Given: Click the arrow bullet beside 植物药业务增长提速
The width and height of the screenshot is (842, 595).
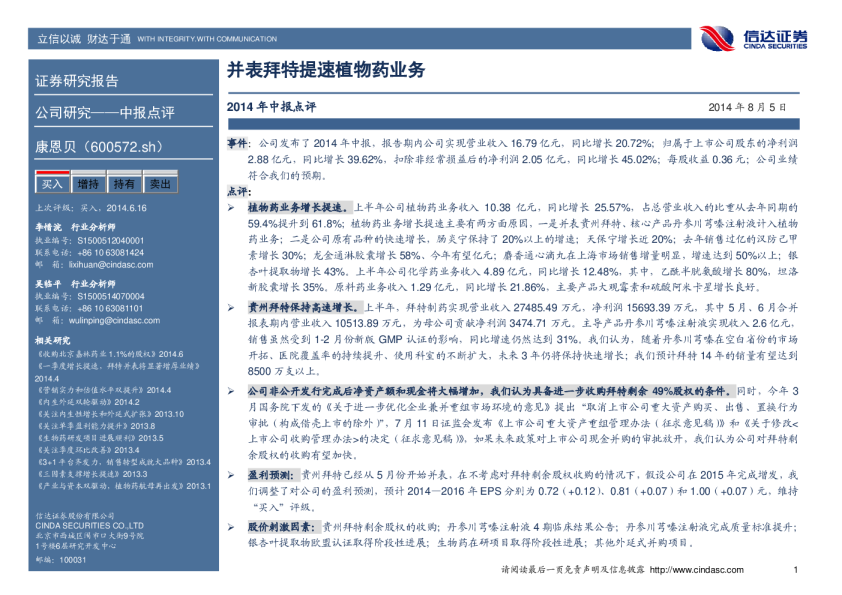Looking at the screenshot, I should tap(230, 203).
